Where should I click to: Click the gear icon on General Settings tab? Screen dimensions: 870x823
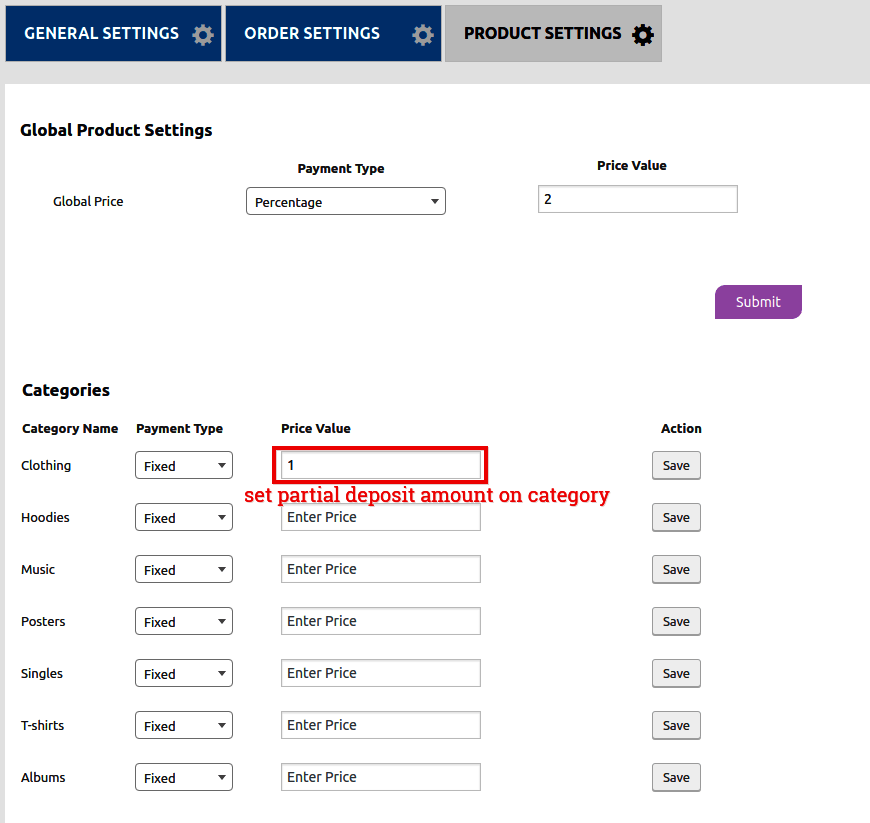point(203,35)
